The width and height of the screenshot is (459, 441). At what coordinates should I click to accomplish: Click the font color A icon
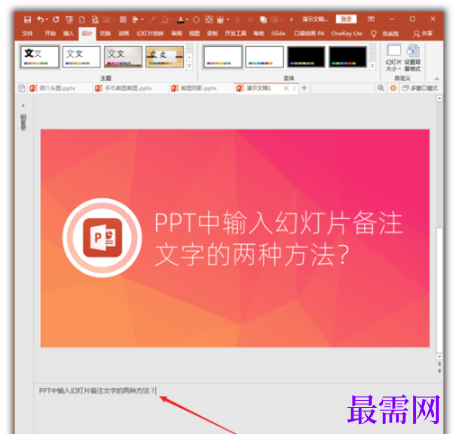point(180,20)
